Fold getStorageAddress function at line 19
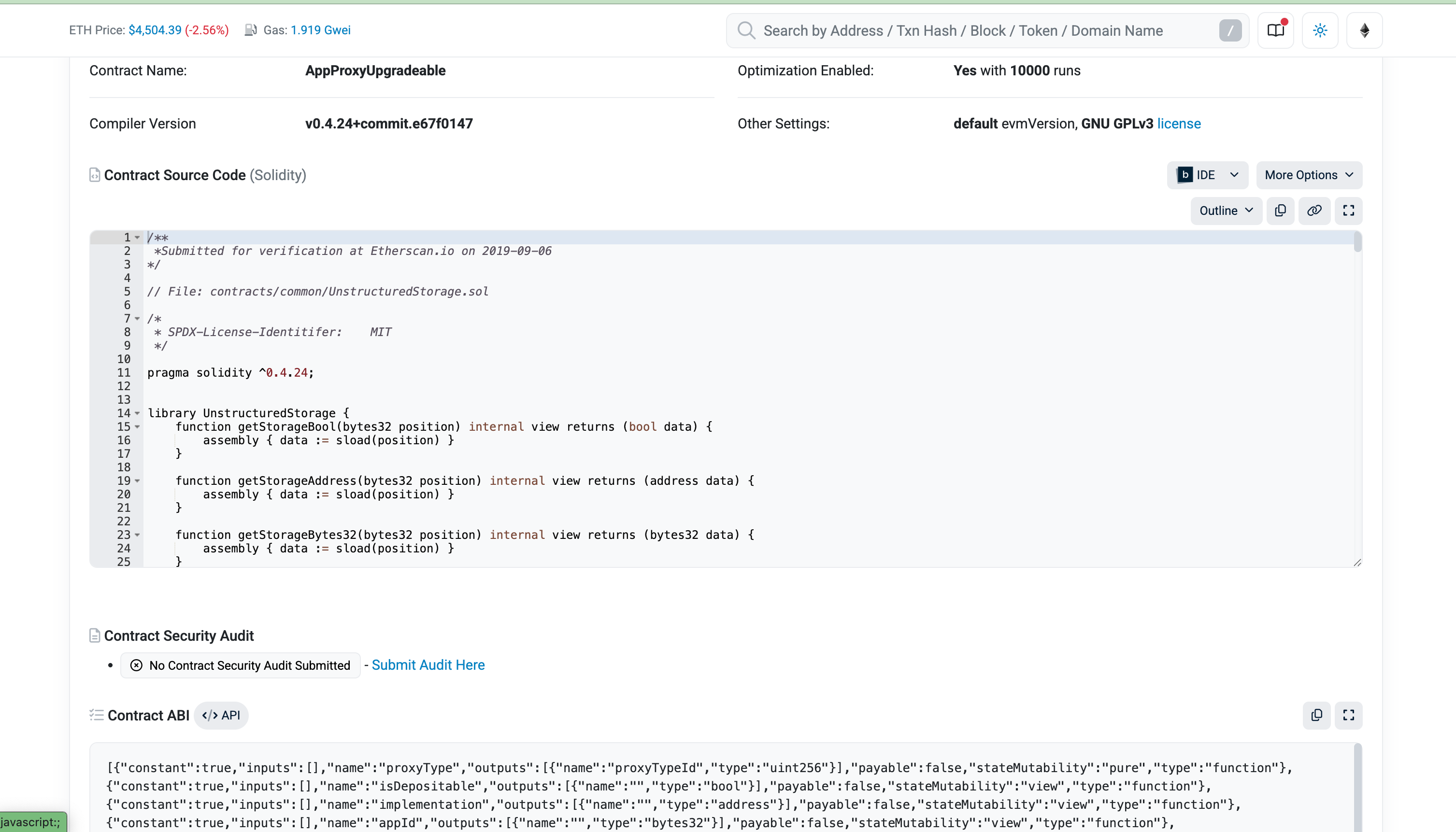The image size is (1456, 832). (x=137, y=480)
